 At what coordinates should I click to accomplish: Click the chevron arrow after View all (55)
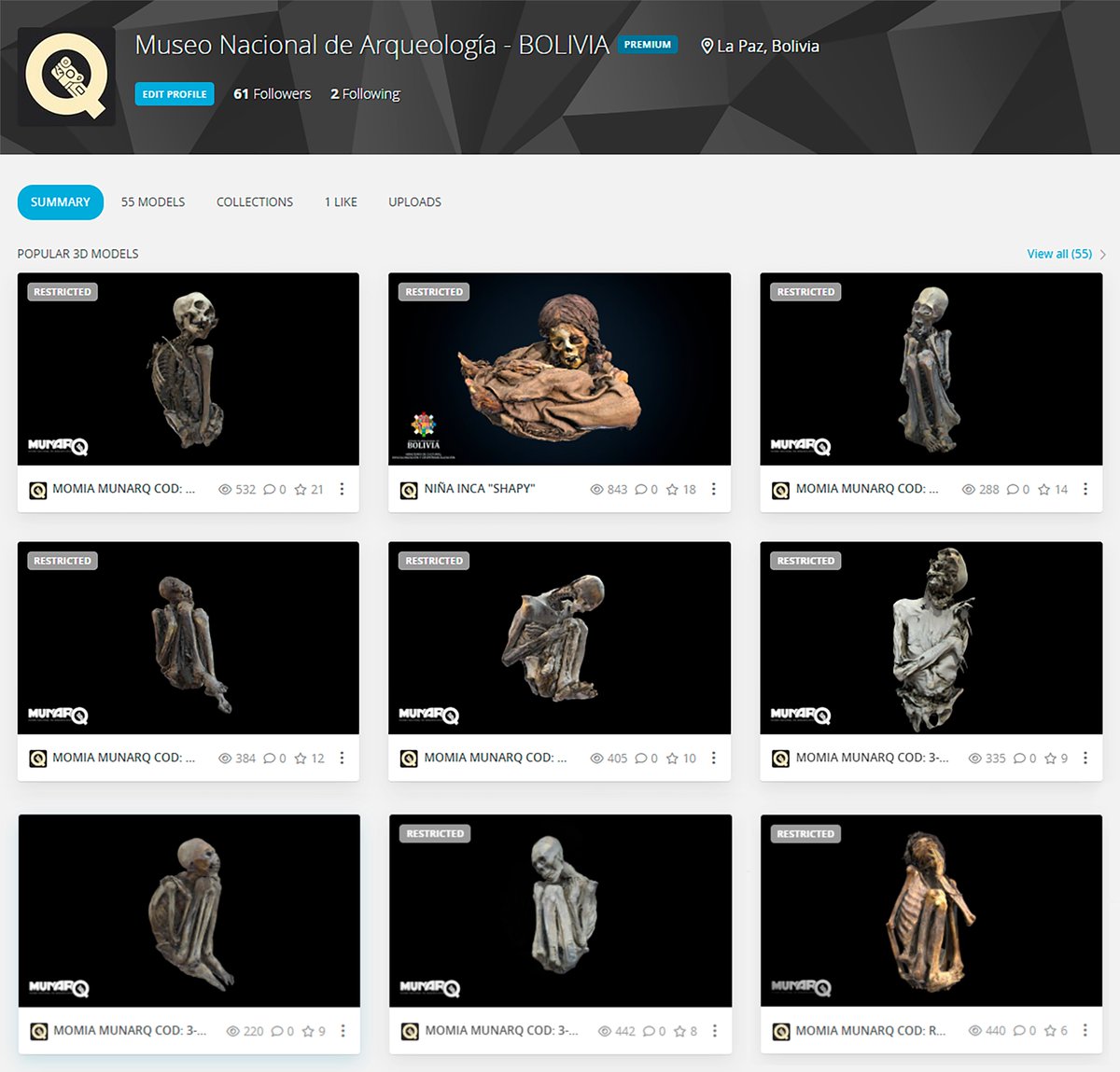pyautogui.click(x=1103, y=254)
